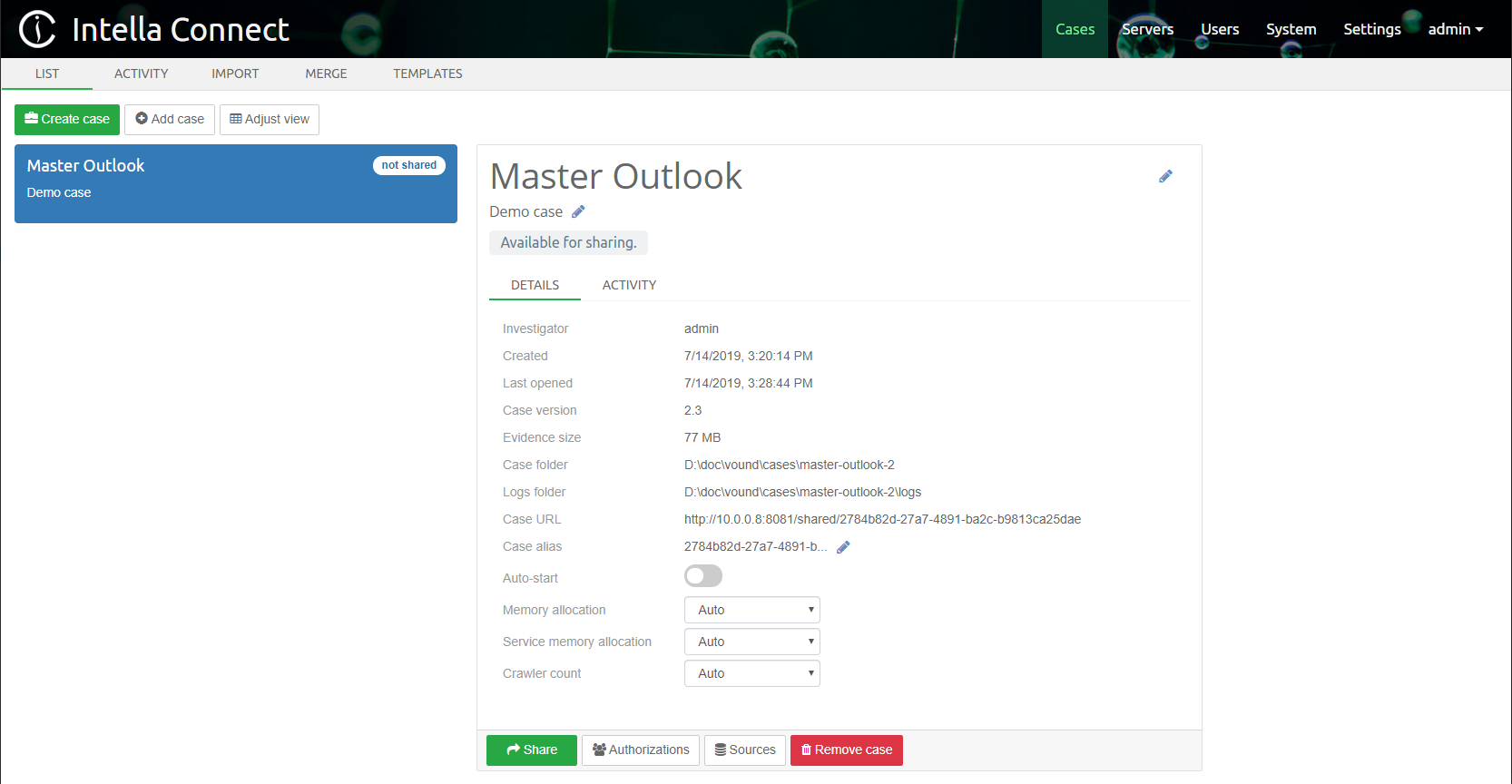Open Service memory allocation dropdown

[x=751, y=642]
